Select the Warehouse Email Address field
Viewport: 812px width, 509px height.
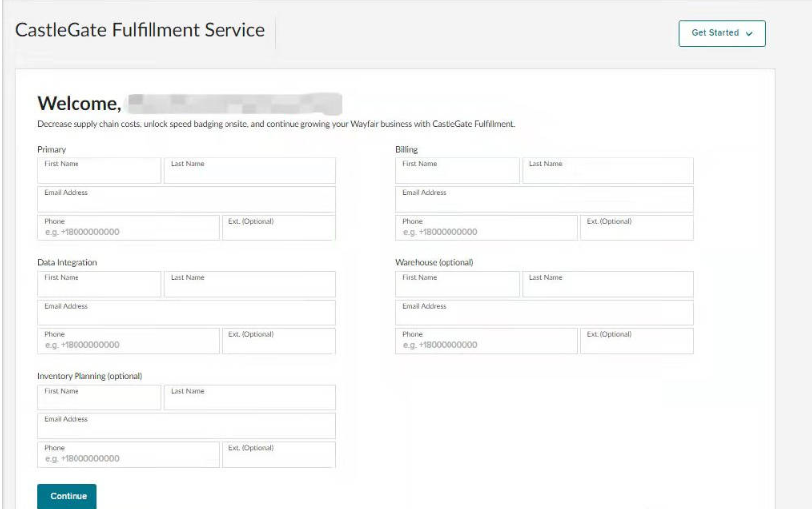click(544, 313)
